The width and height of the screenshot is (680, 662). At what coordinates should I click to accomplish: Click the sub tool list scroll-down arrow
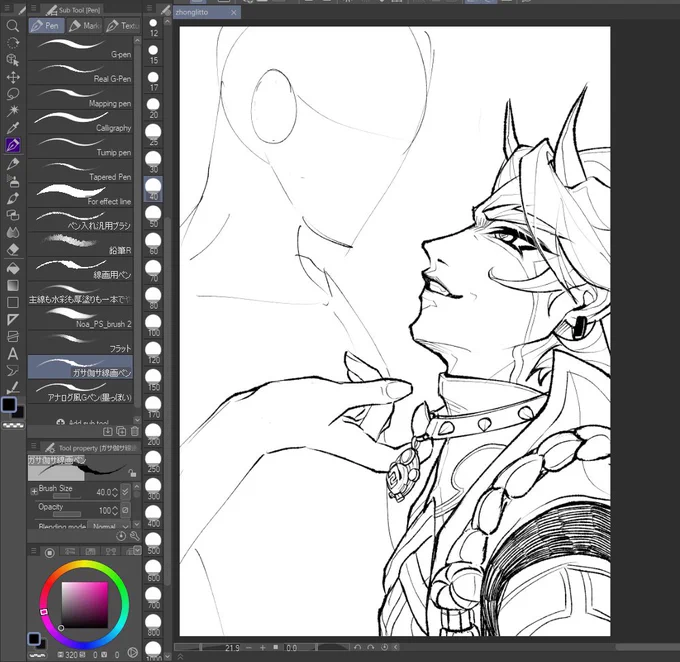pos(137,419)
